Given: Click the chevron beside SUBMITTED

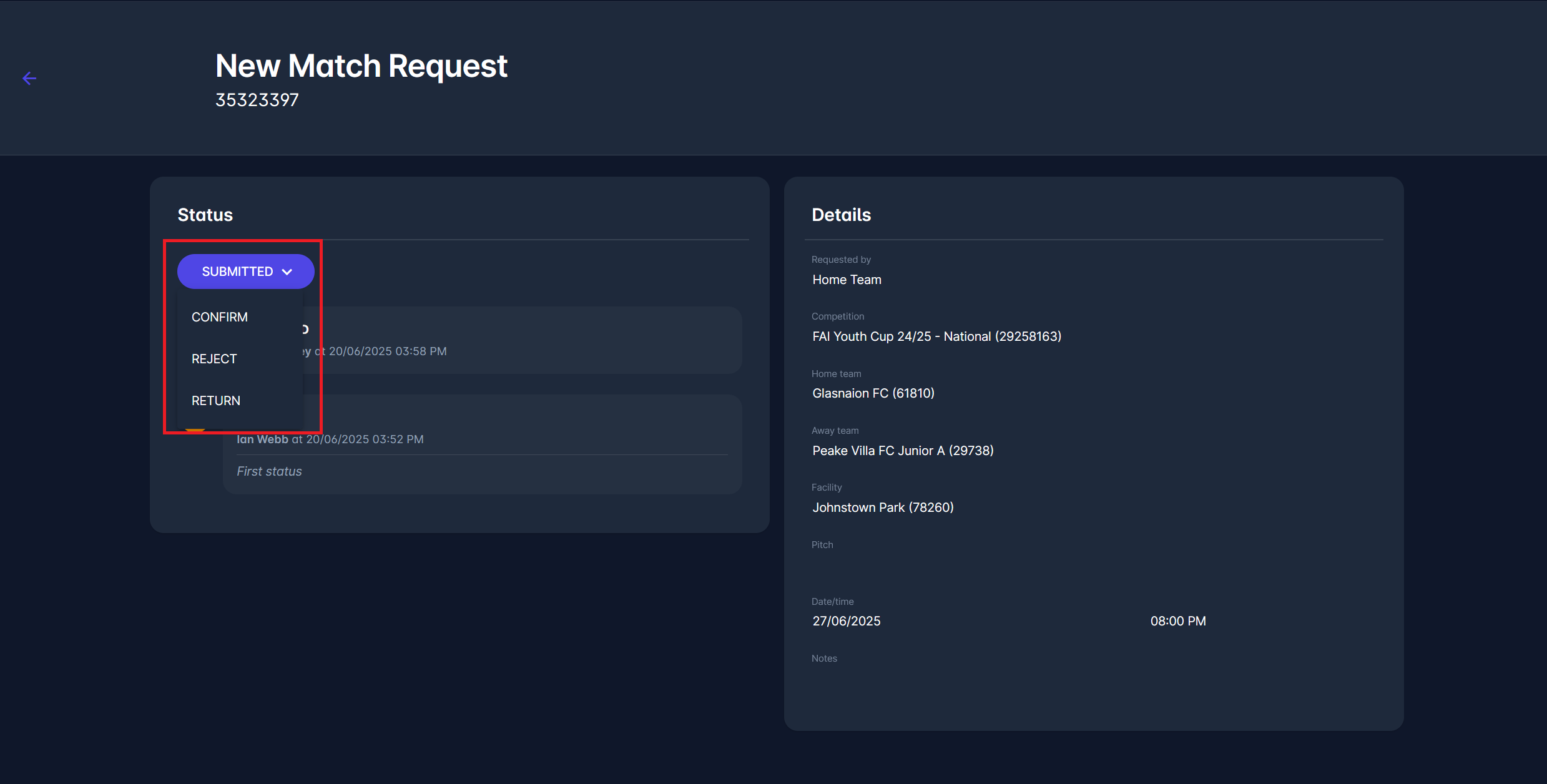Looking at the screenshot, I should tap(287, 272).
